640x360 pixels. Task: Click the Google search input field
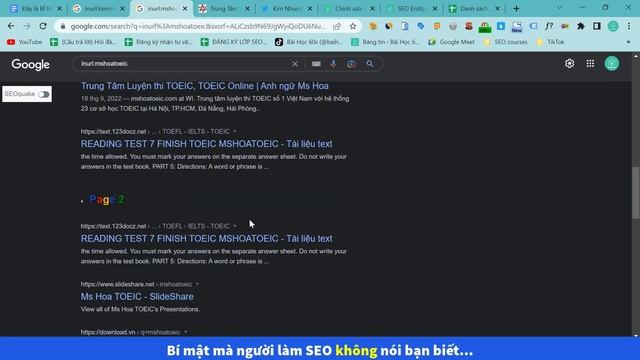click(184, 64)
